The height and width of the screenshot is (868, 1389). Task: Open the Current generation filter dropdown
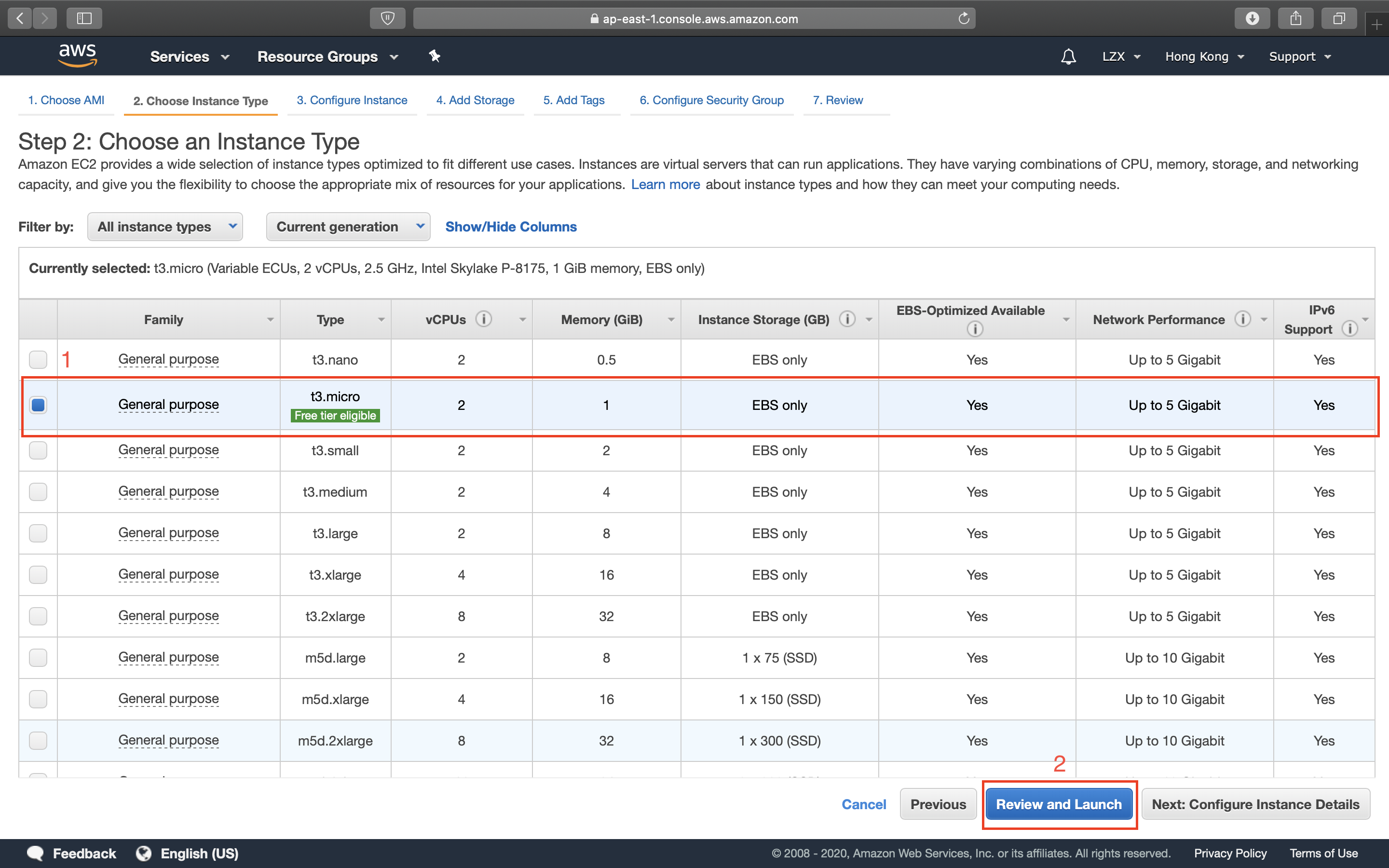click(x=348, y=227)
